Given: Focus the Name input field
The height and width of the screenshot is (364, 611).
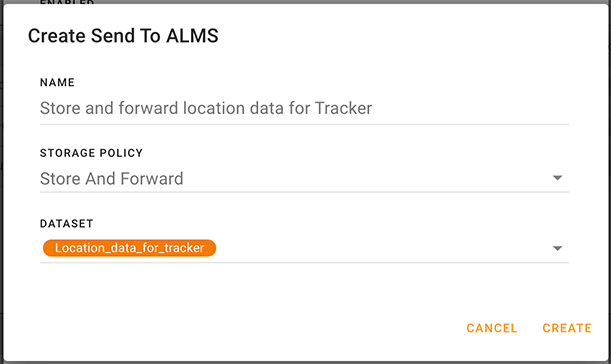Looking at the screenshot, I should (x=304, y=108).
